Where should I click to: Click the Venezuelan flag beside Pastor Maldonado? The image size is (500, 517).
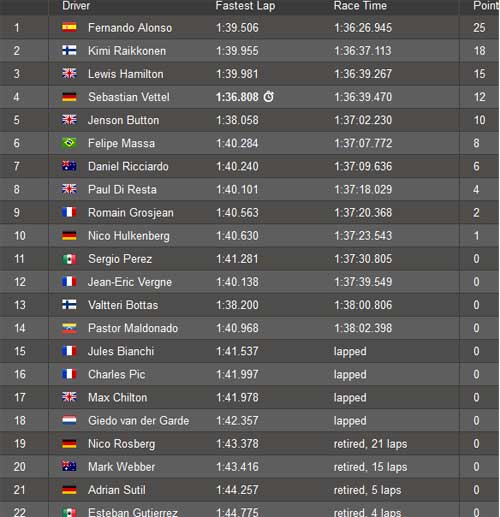(x=69, y=328)
